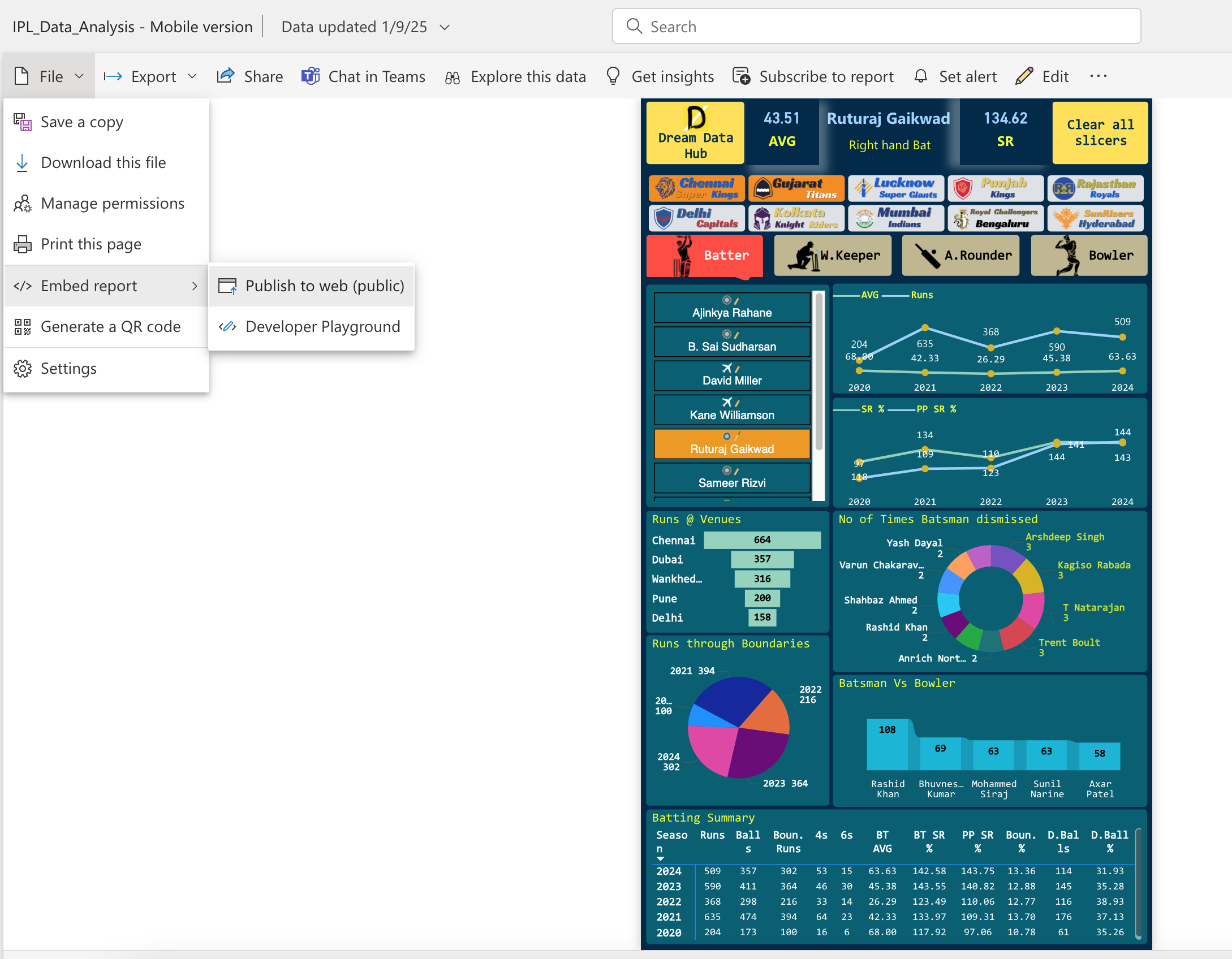The image size is (1232, 959).
Task: Click Subscribe to report
Action: point(813,76)
